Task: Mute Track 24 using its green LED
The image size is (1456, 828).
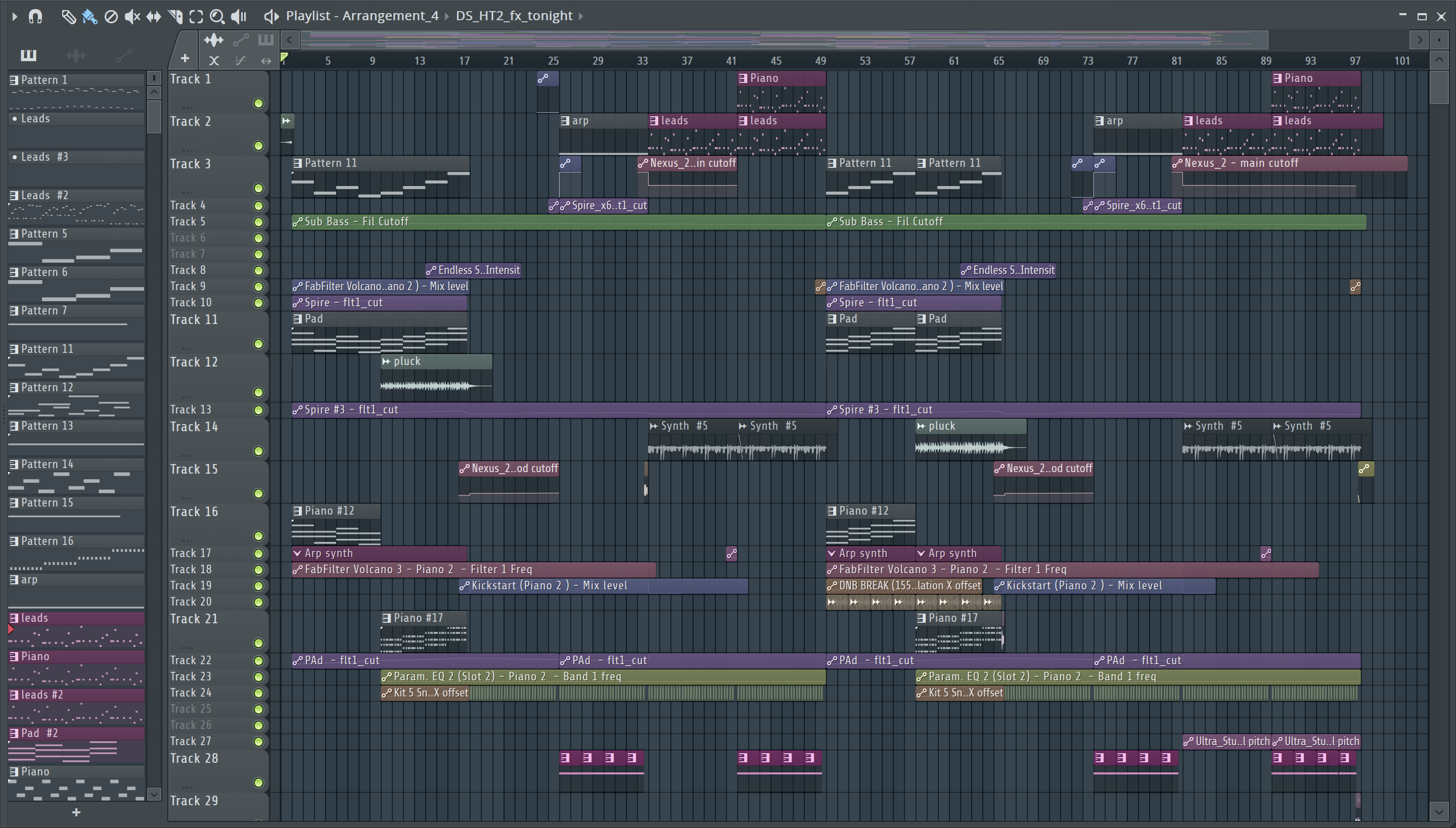Action: tap(258, 693)
